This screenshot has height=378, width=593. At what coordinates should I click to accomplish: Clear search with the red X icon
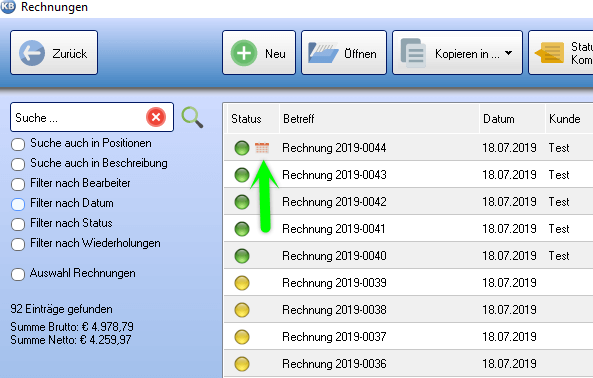(156, 117)
